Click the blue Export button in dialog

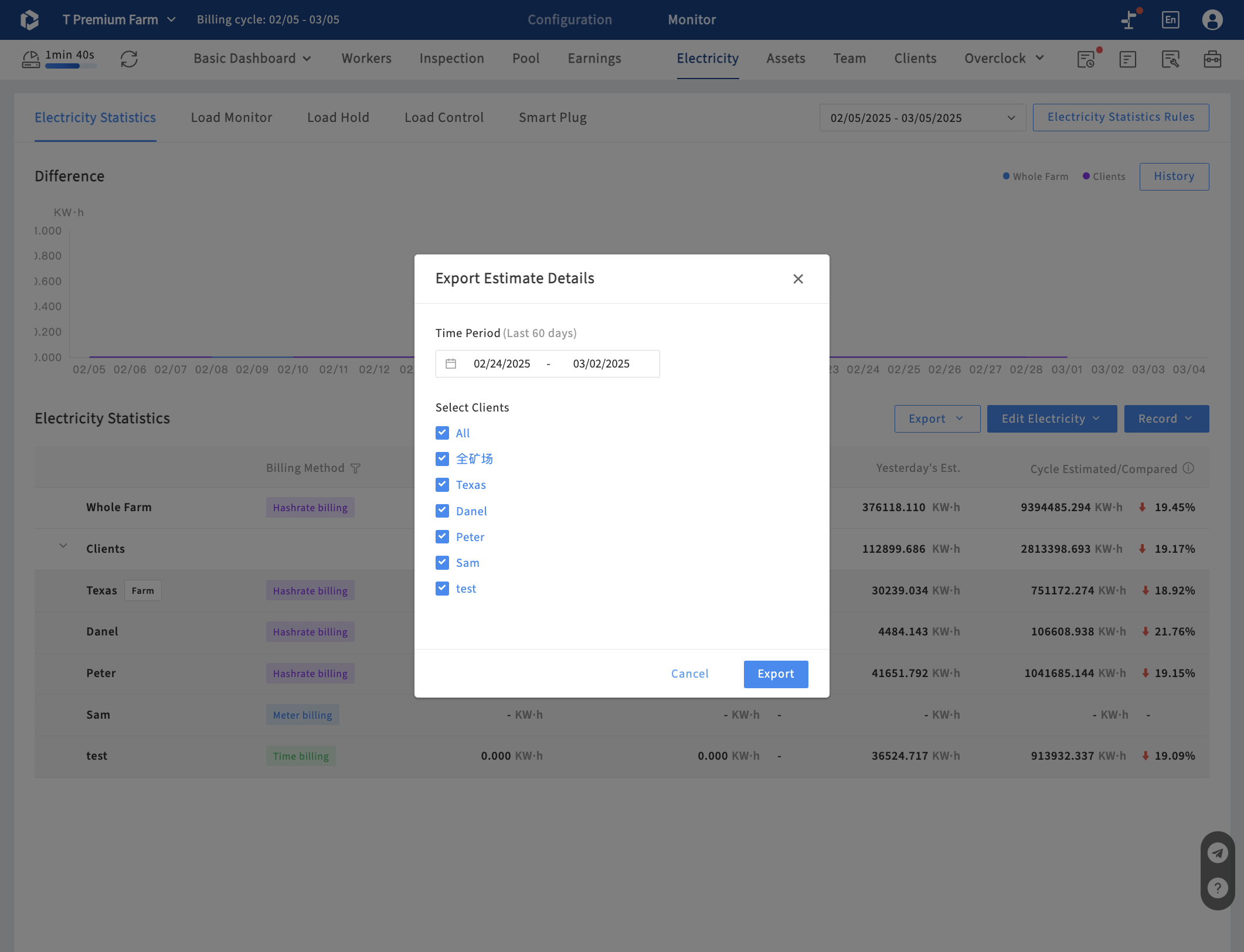[x=776, y=674]
